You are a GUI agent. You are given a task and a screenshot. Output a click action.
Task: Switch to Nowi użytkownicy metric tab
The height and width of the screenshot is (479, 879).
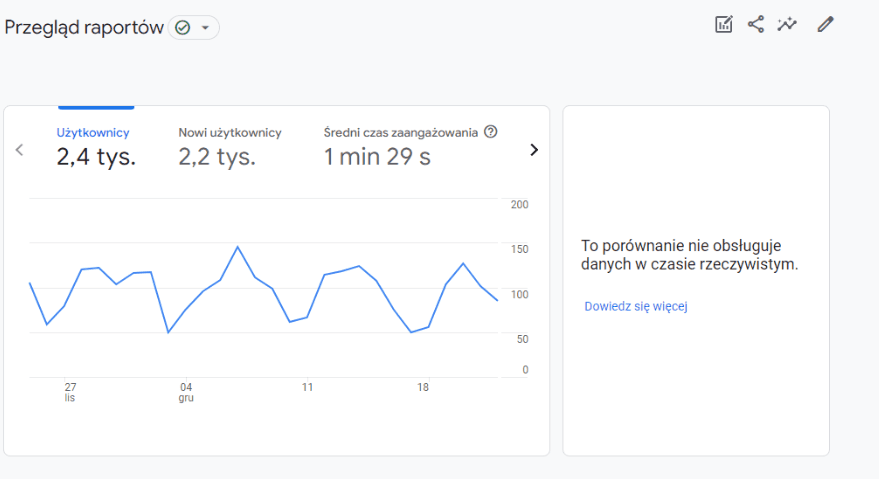(x=230, y=132)
